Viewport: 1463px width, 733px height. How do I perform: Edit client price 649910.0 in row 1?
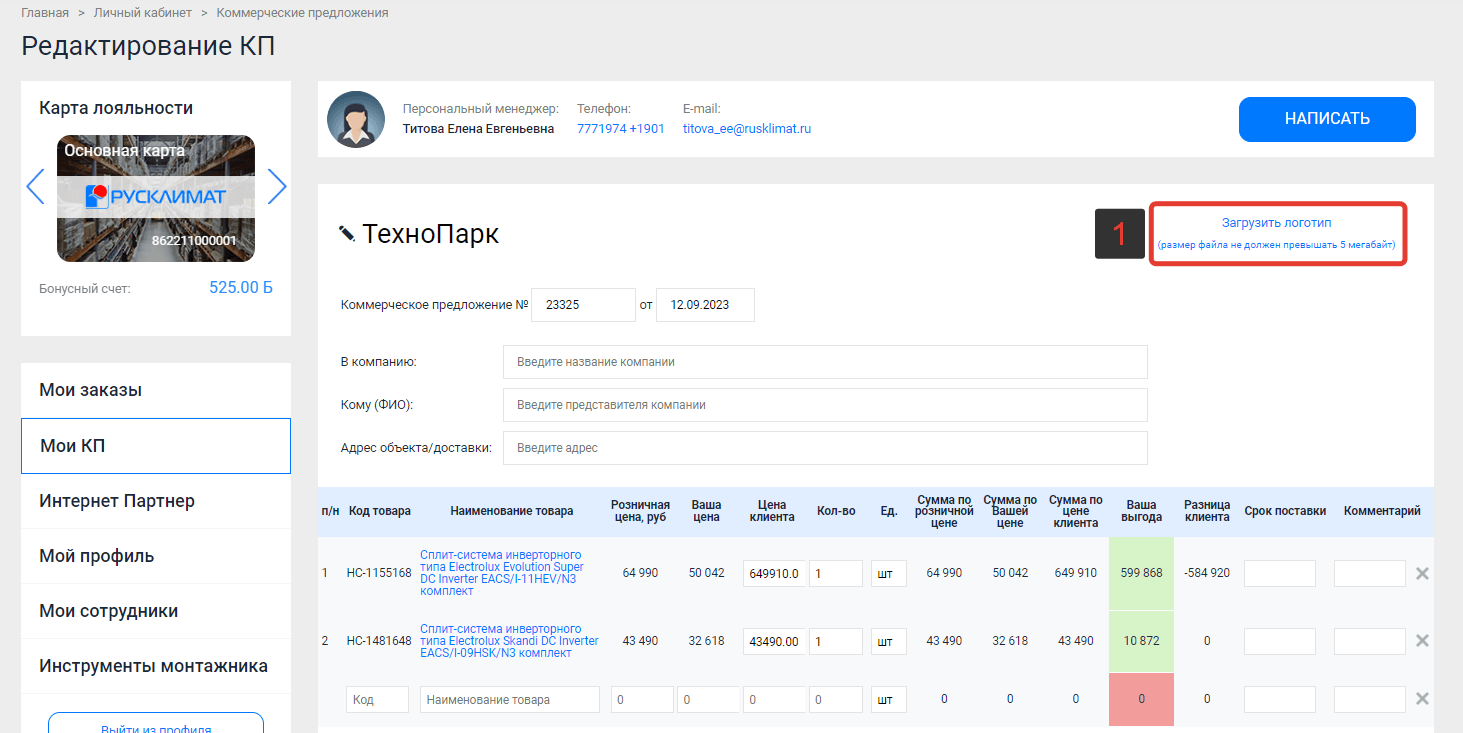point(774,574)
